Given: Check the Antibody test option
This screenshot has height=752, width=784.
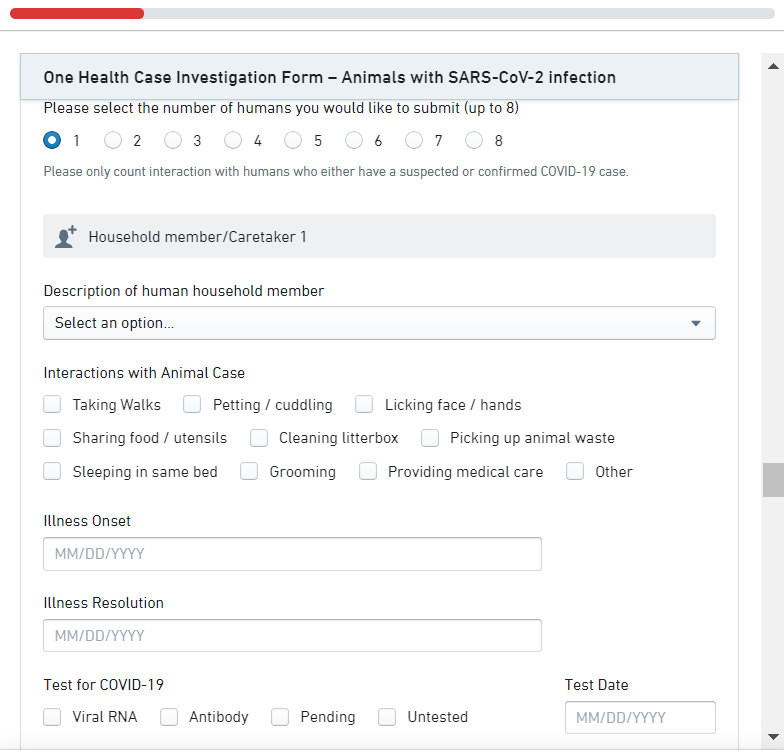Looking at the screenshot, I should [169, 717].
